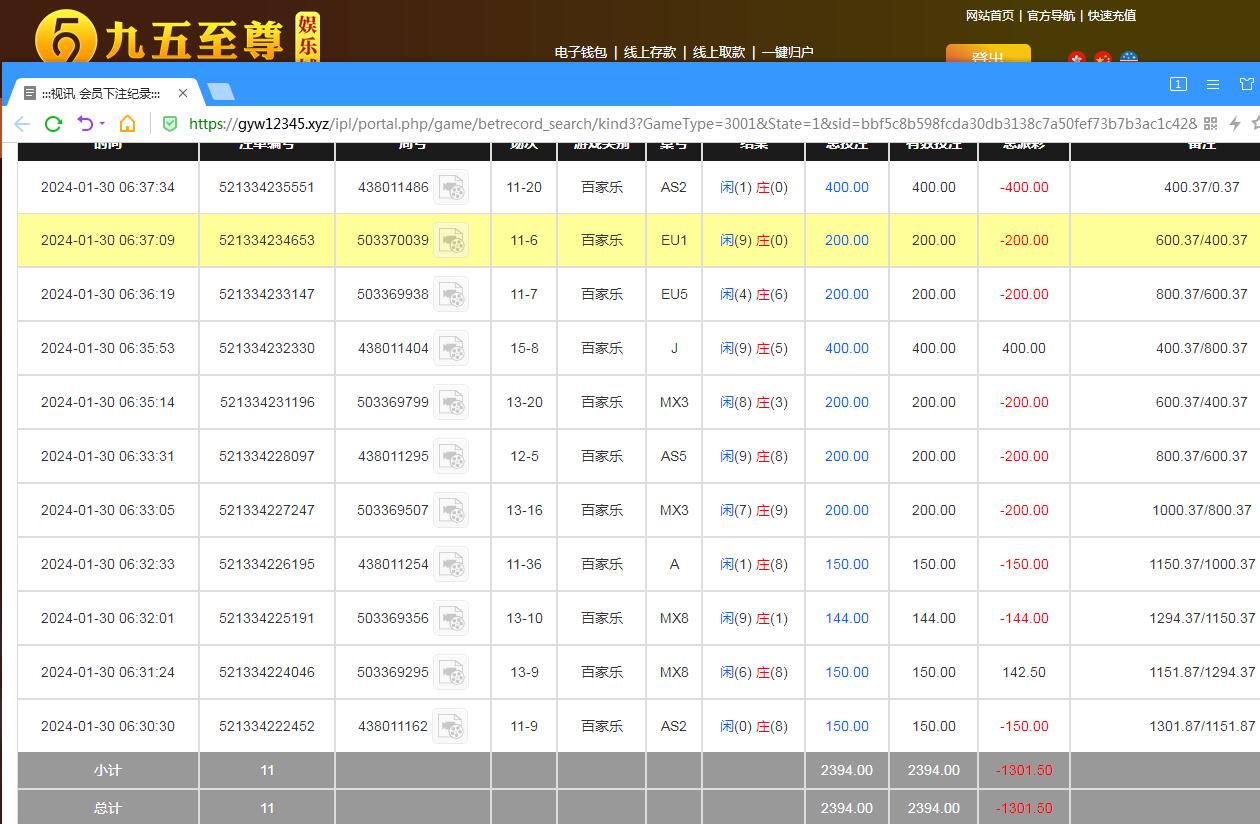The width and height of the screenshot is (1260, 824).
Task: Open the skin shirt icon in title bar
Action: (x=1247, y=84)
